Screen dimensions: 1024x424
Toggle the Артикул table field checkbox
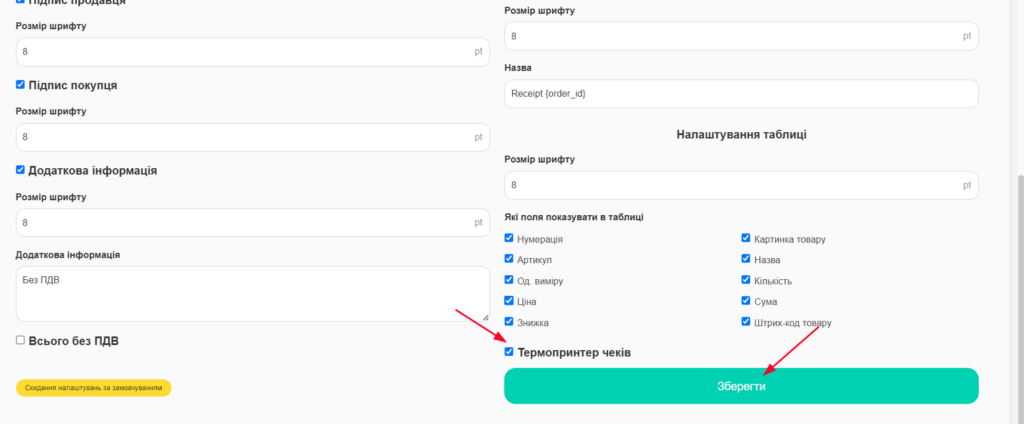coord(509,259)
